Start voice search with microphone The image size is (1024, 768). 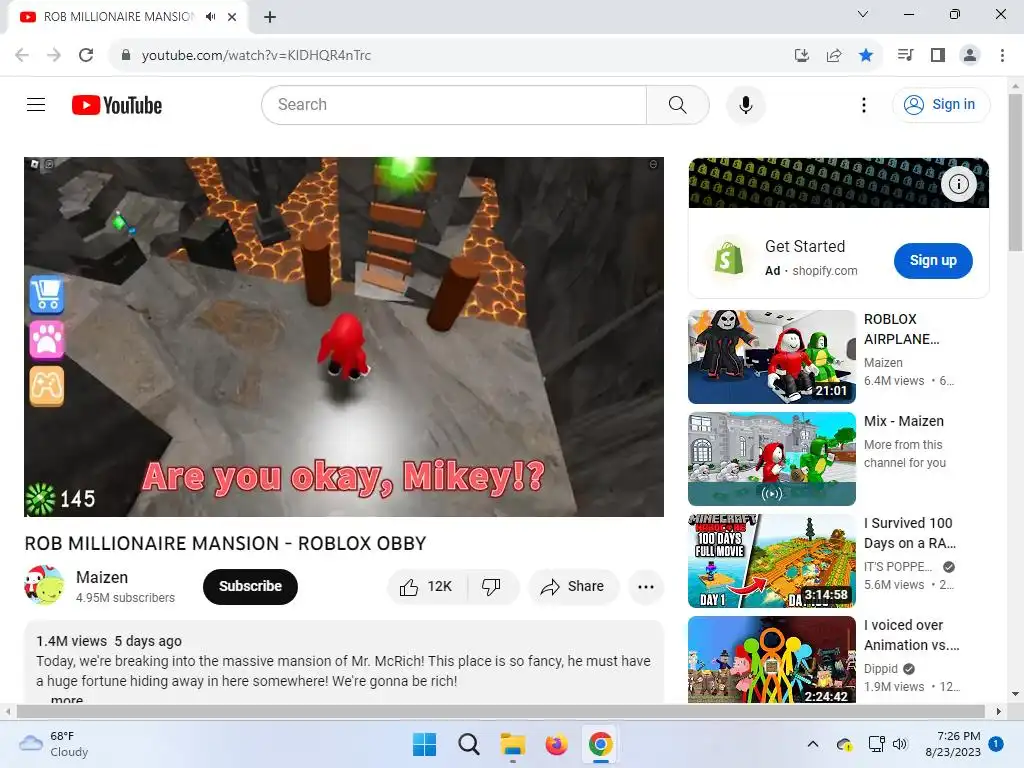coord(745,104)
